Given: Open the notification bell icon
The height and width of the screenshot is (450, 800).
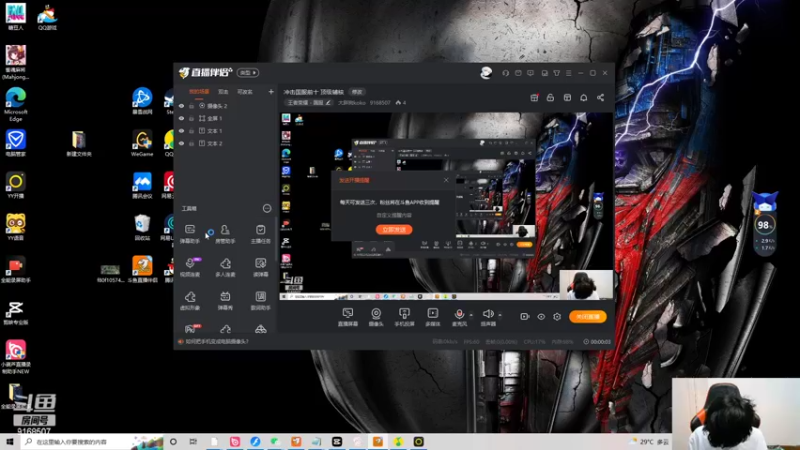Looking at the screenshot, I should 584,97.
